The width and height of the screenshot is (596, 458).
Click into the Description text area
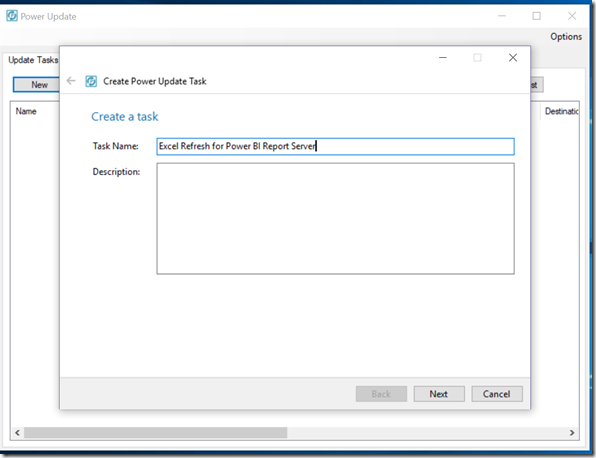point(335,219)
